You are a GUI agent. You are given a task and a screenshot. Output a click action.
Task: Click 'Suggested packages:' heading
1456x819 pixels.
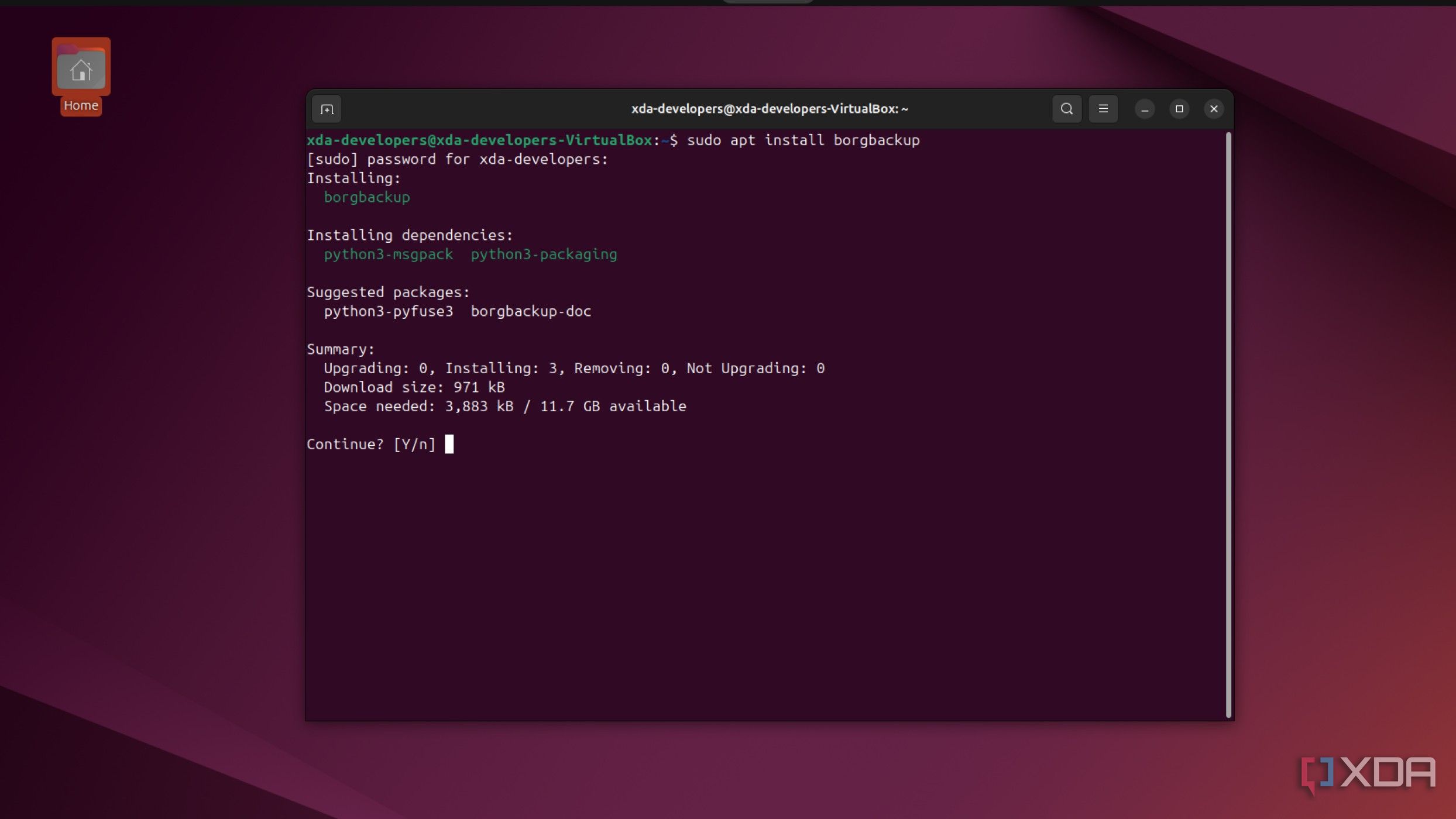pyautogui.click(x=388, y=292)
